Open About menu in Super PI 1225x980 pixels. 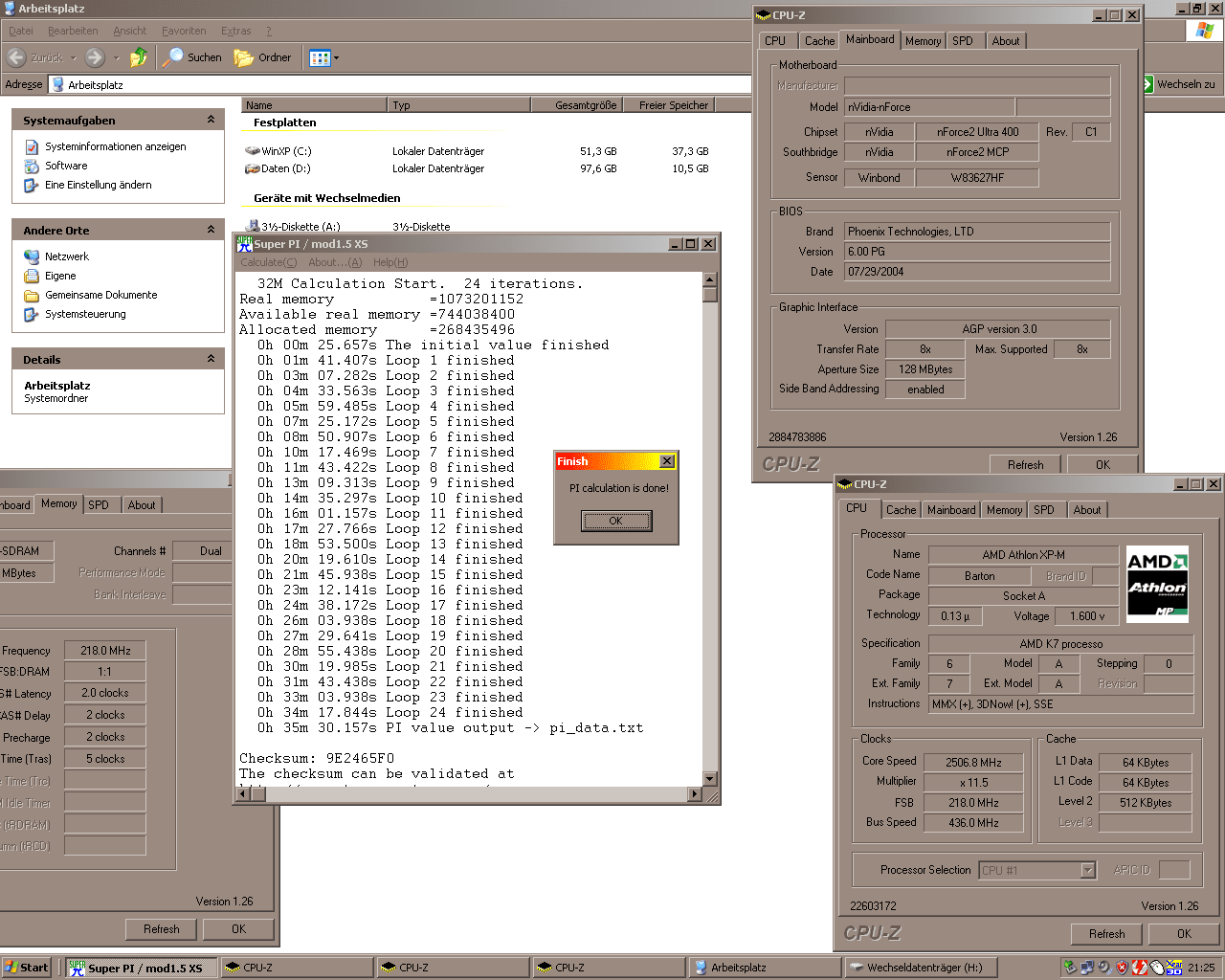(335, 262)
